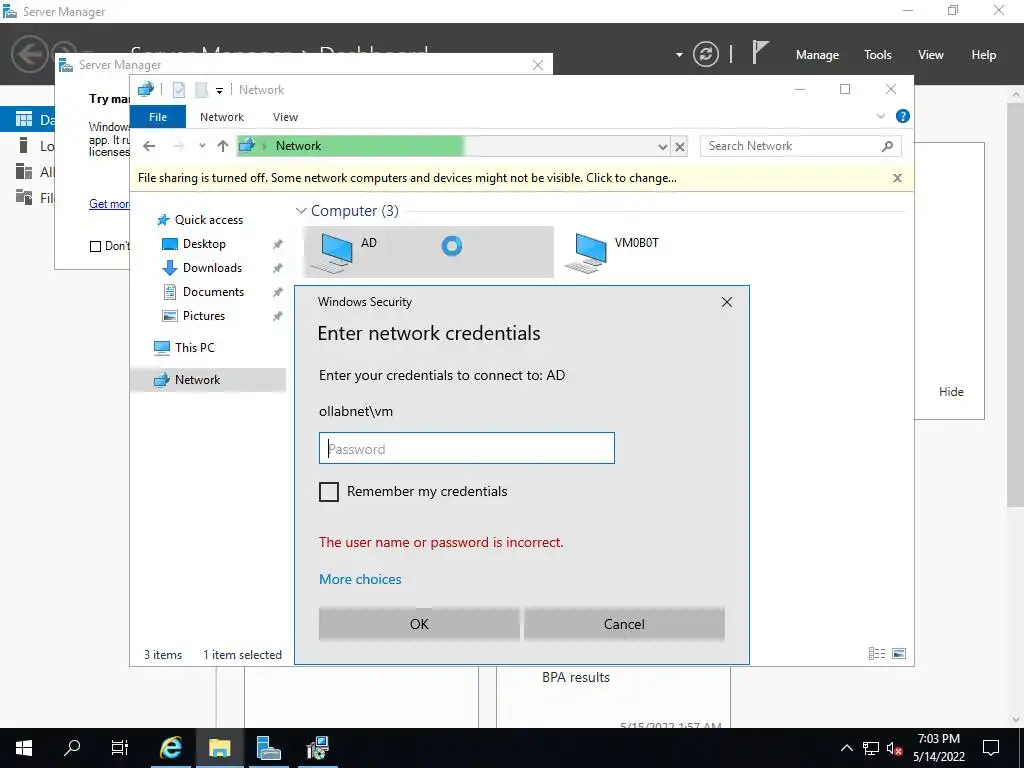Stop loading in the address bar

(x=680, y=146)
